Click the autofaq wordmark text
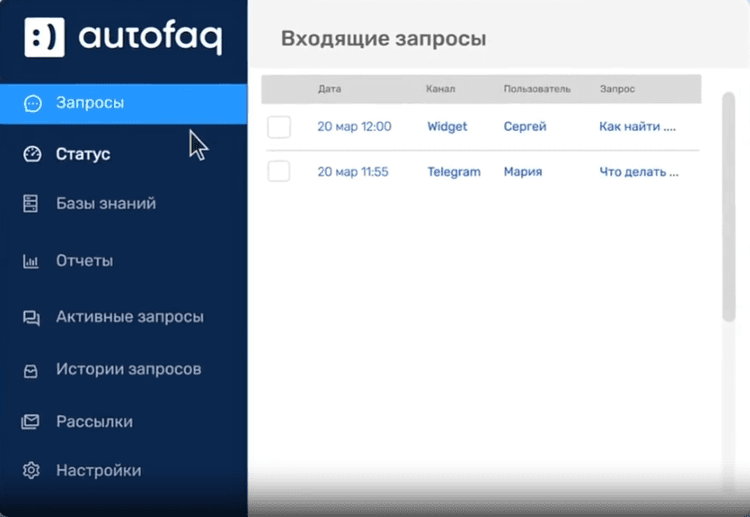Image resolution: width=750 pixels, height=517 pixels. click(x=151, y=38)
